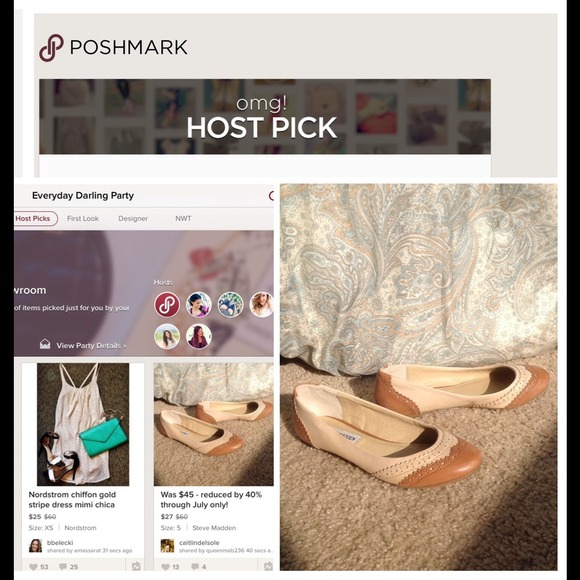Switch to the First Look tab
Image resolution: width=580 pixels, height=580 pixels.
point(83,219)
